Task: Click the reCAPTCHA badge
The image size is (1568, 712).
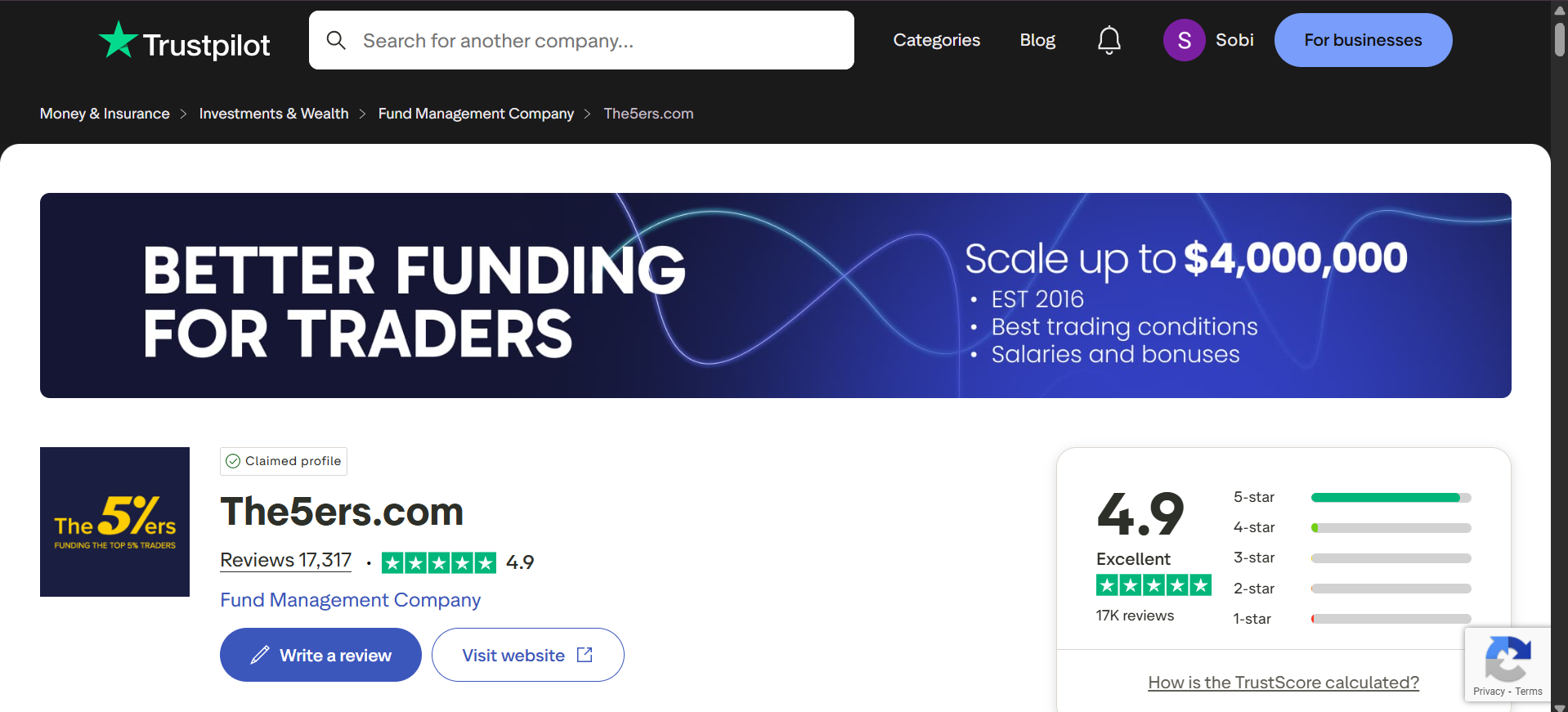Action: point(1508,664)
